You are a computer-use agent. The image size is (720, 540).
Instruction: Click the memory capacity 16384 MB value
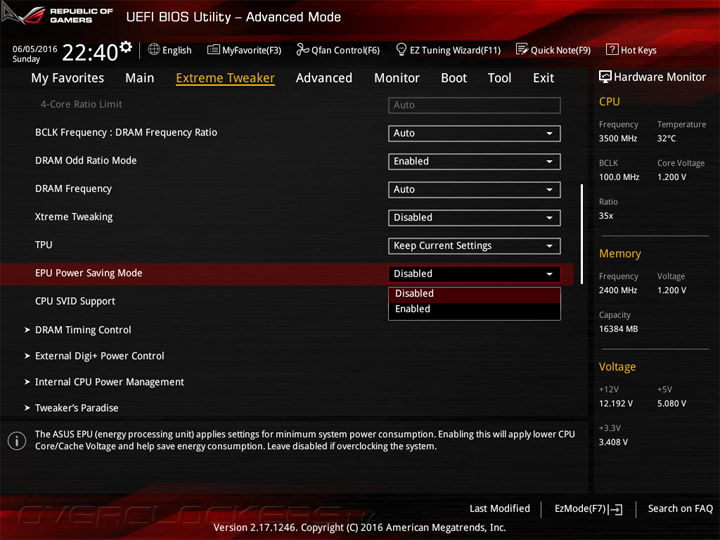[618, 329]
